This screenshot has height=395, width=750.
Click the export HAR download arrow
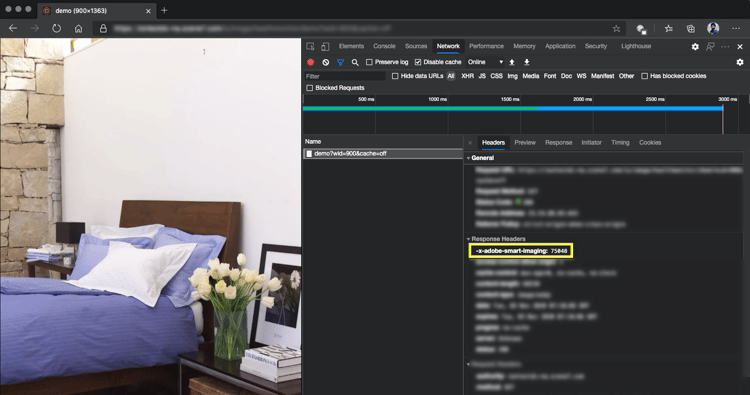point(527,62)
